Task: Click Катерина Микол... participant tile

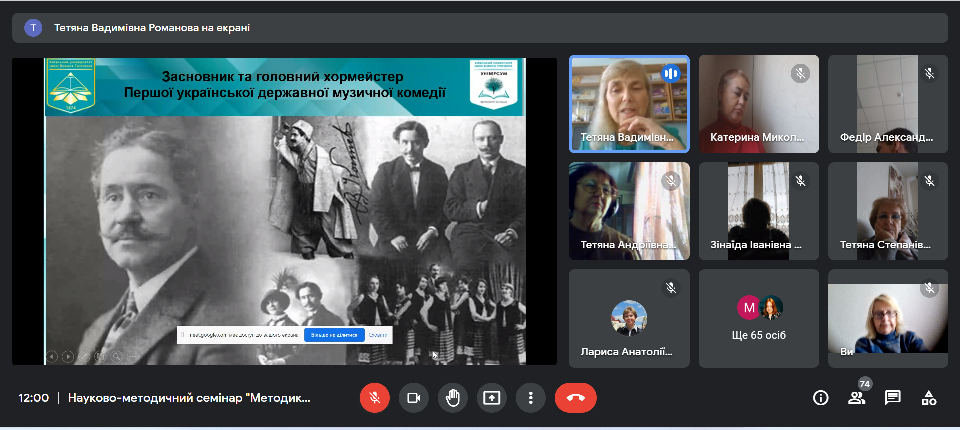Action: click(758, 103)
